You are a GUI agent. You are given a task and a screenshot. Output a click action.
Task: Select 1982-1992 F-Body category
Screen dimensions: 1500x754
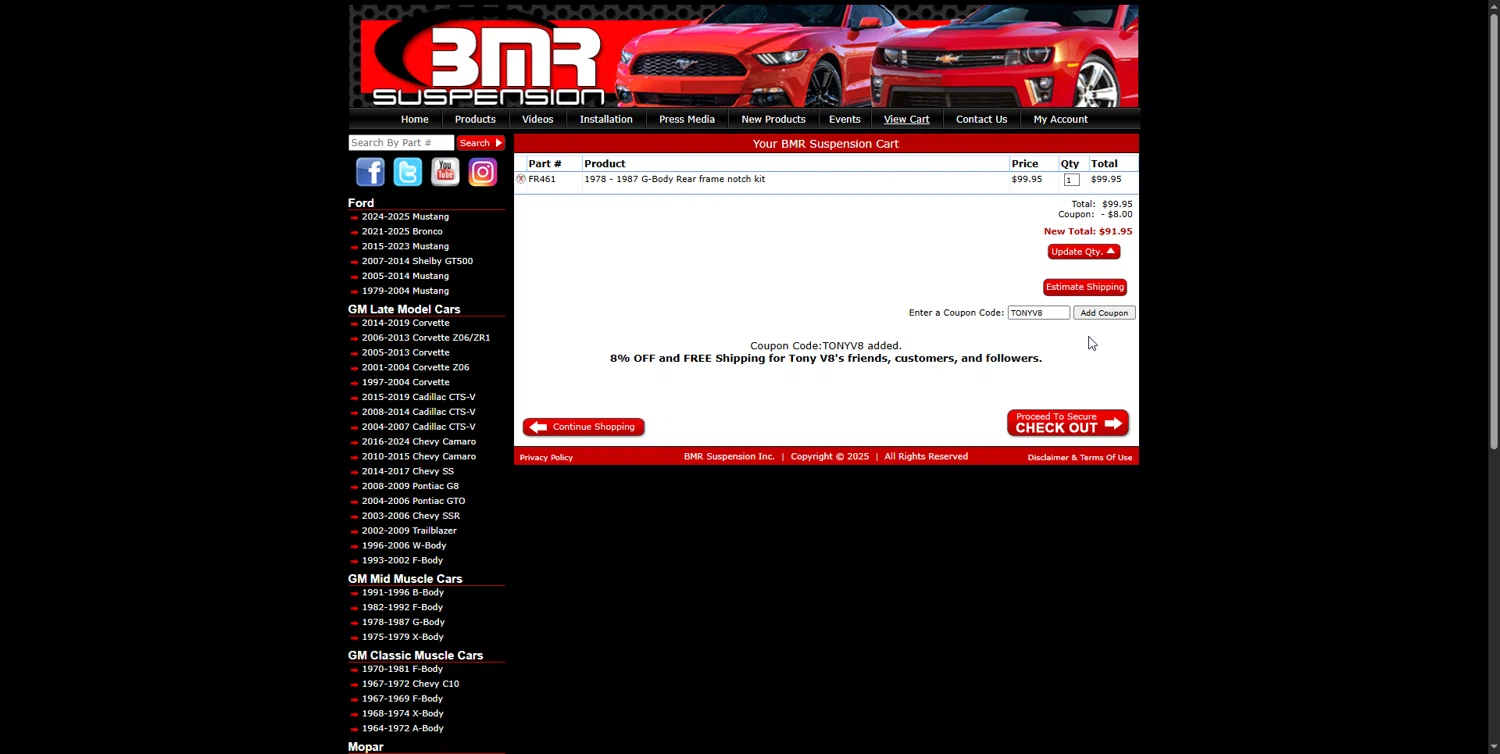402,608
